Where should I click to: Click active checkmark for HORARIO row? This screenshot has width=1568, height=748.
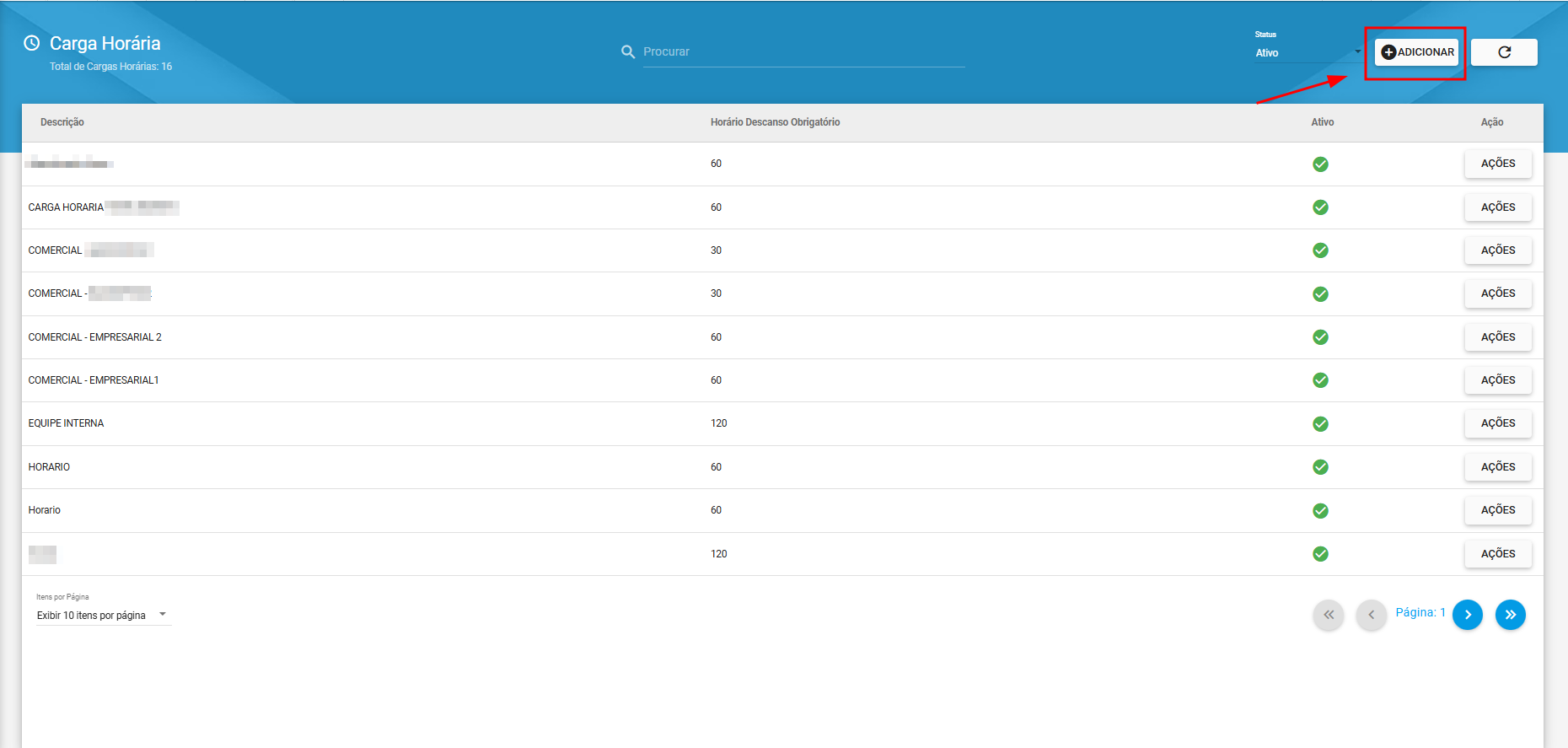[1320, 467]
